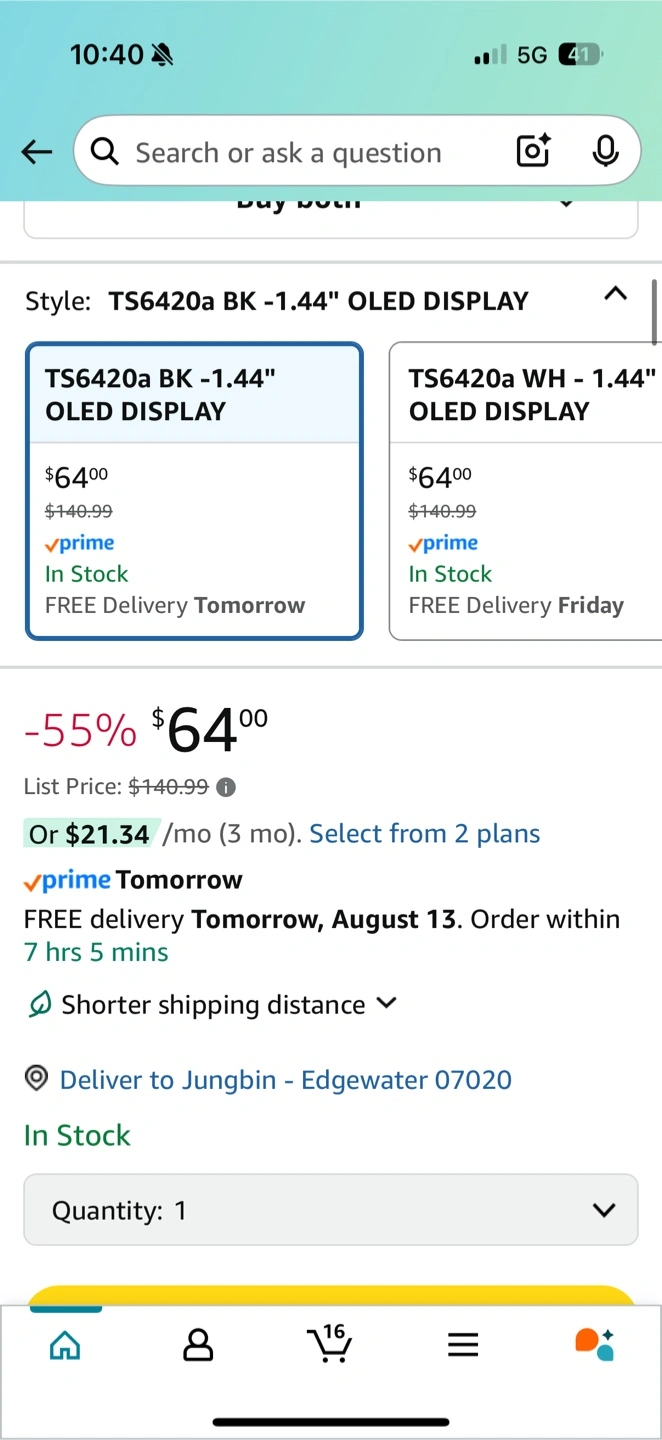The height and width of the screenshot is (1440, 662).
Task: Open the Rufus AI assistant icon
Action: (595, 1344)
